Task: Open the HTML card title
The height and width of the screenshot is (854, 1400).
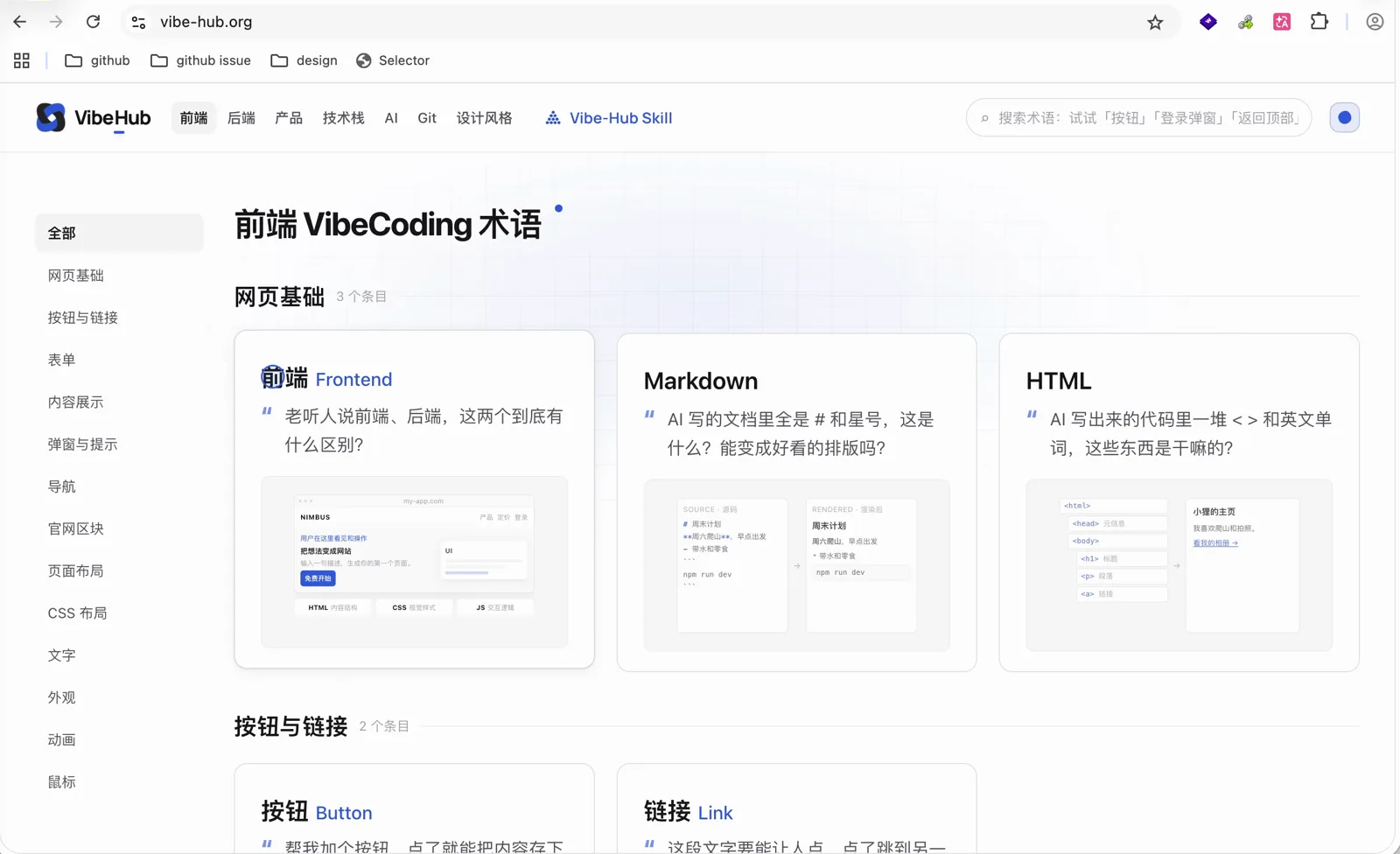Action: tap(1059, 381)
